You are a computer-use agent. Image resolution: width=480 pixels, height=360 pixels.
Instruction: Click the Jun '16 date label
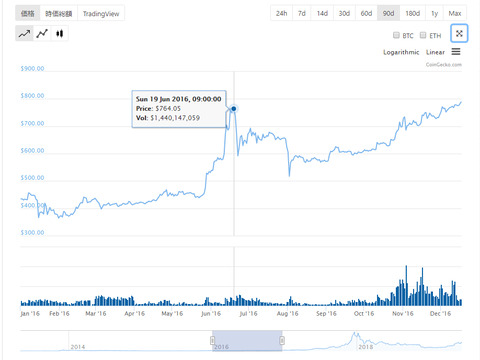(x=211, y=313)
